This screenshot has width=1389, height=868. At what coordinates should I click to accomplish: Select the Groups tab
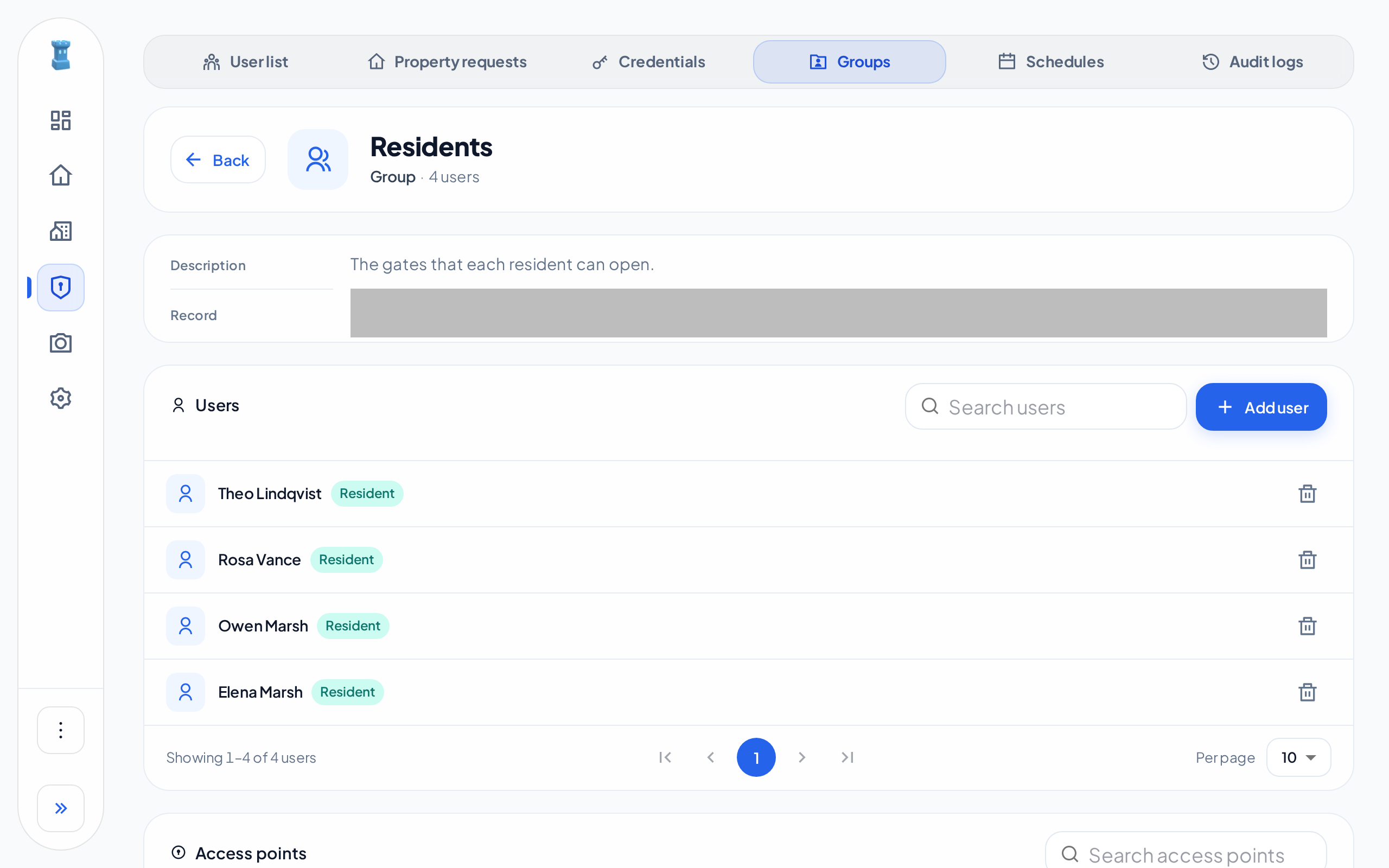click(x=849, y=61)
